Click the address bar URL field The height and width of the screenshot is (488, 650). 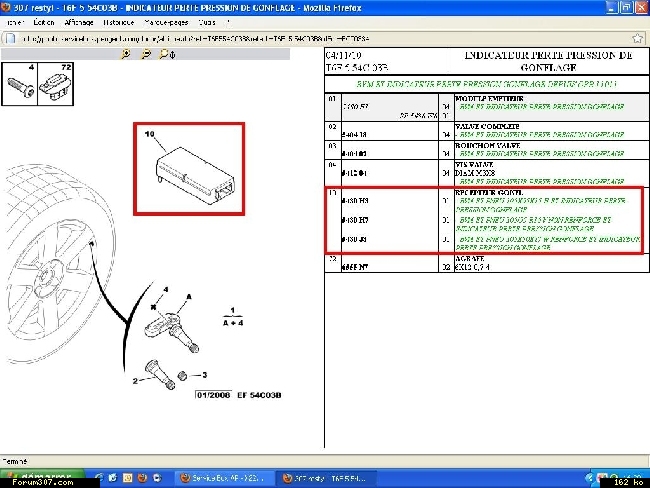coord(323,39)
